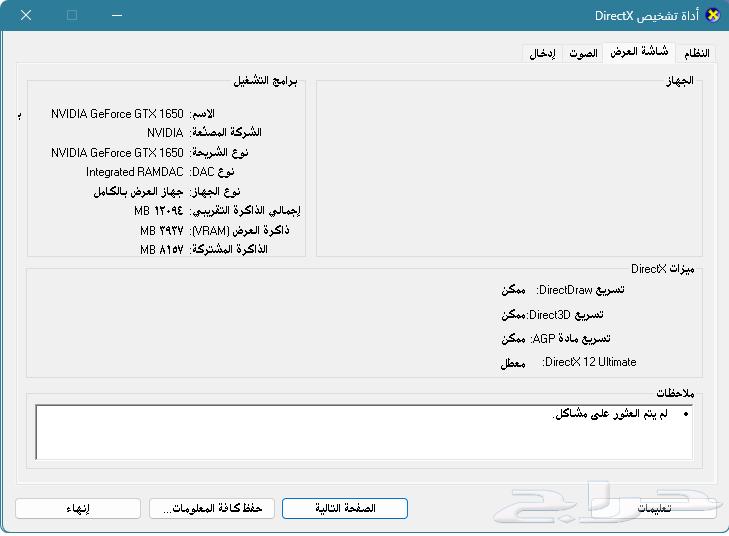Screen dimensions: 729x536
Task: Click the ميزات DirectX group heading
Action: tap(663, 269)
